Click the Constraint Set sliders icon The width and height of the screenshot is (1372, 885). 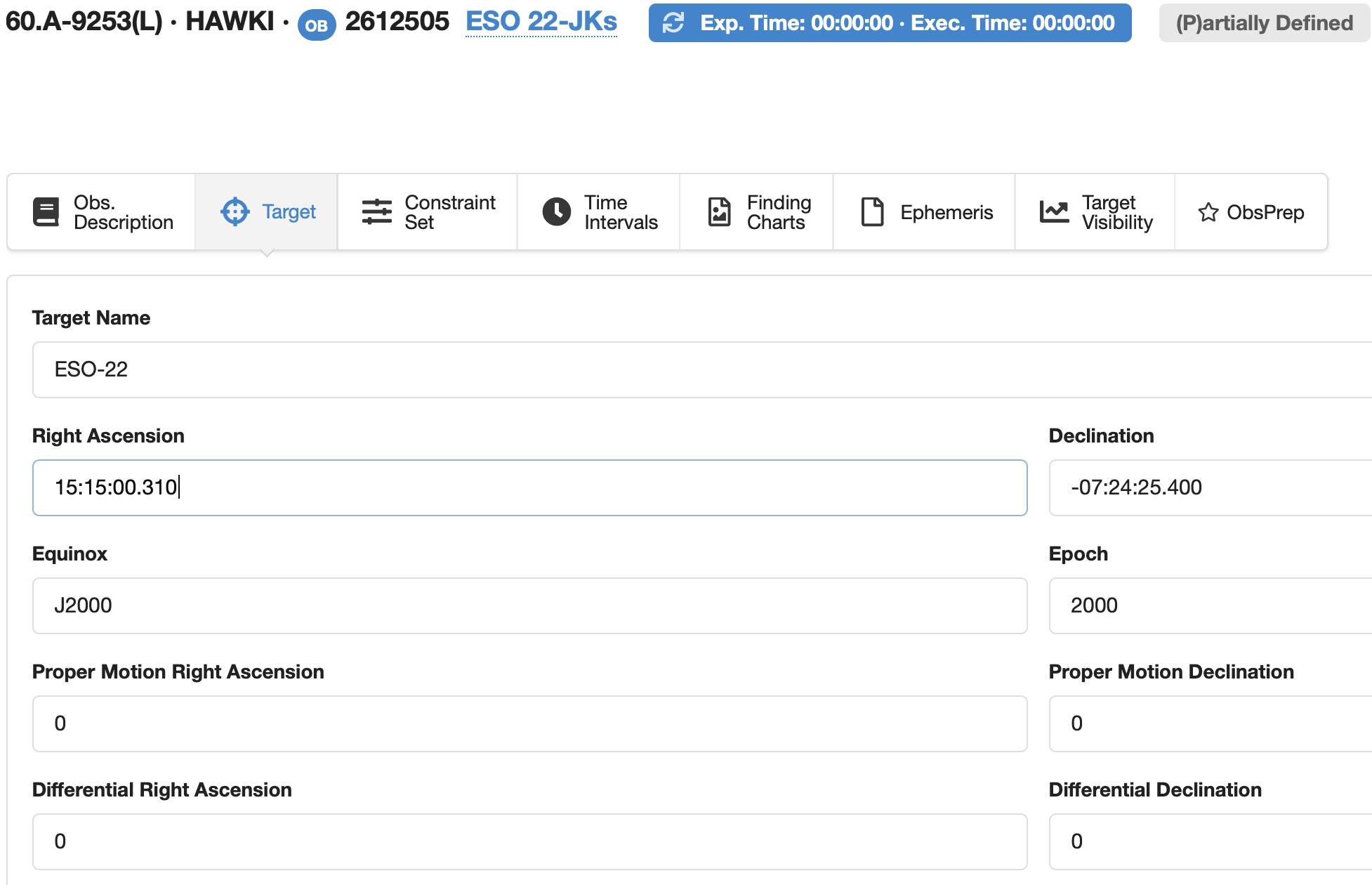point(377,212)
